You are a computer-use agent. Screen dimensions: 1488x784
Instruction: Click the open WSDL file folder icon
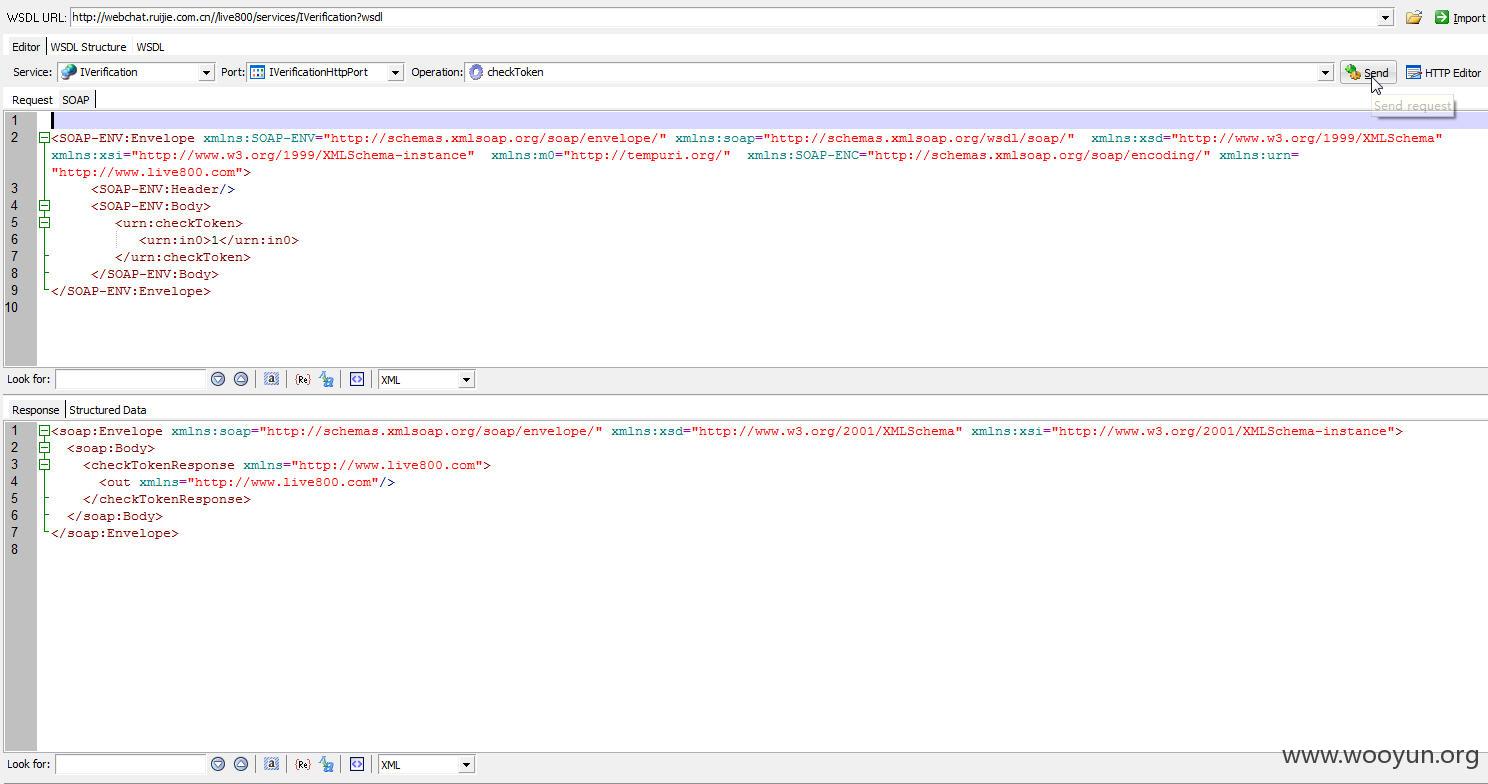coord(1413,17)
